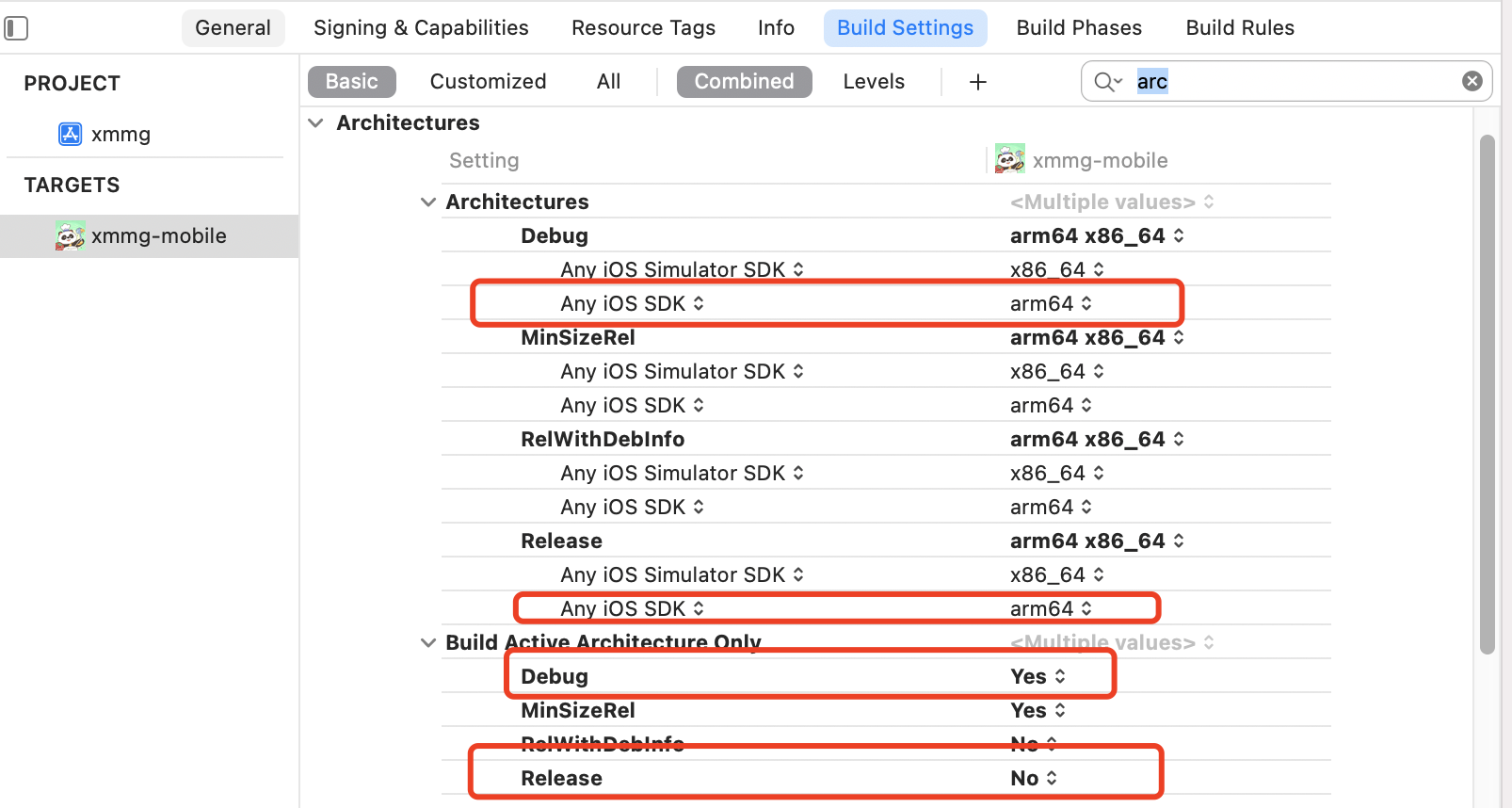Toggle the navigator sidebar panel icon

point(16,28)
